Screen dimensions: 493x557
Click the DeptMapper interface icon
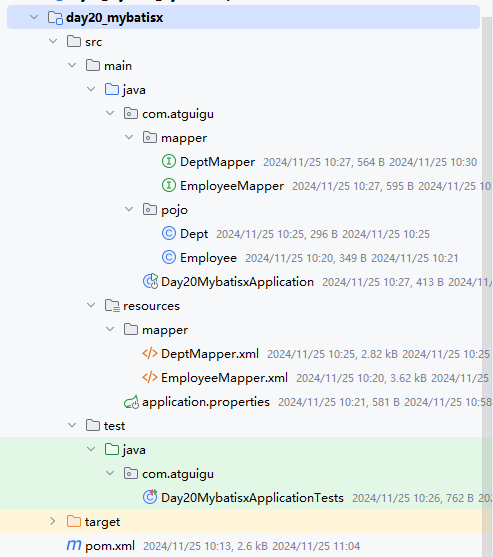pos(169,162)
